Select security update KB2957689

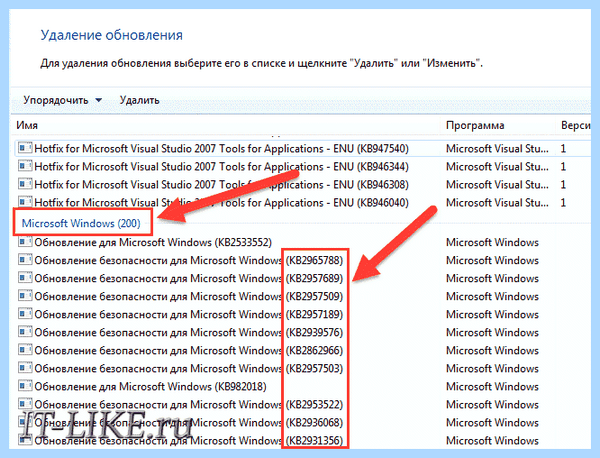(189, 278)
